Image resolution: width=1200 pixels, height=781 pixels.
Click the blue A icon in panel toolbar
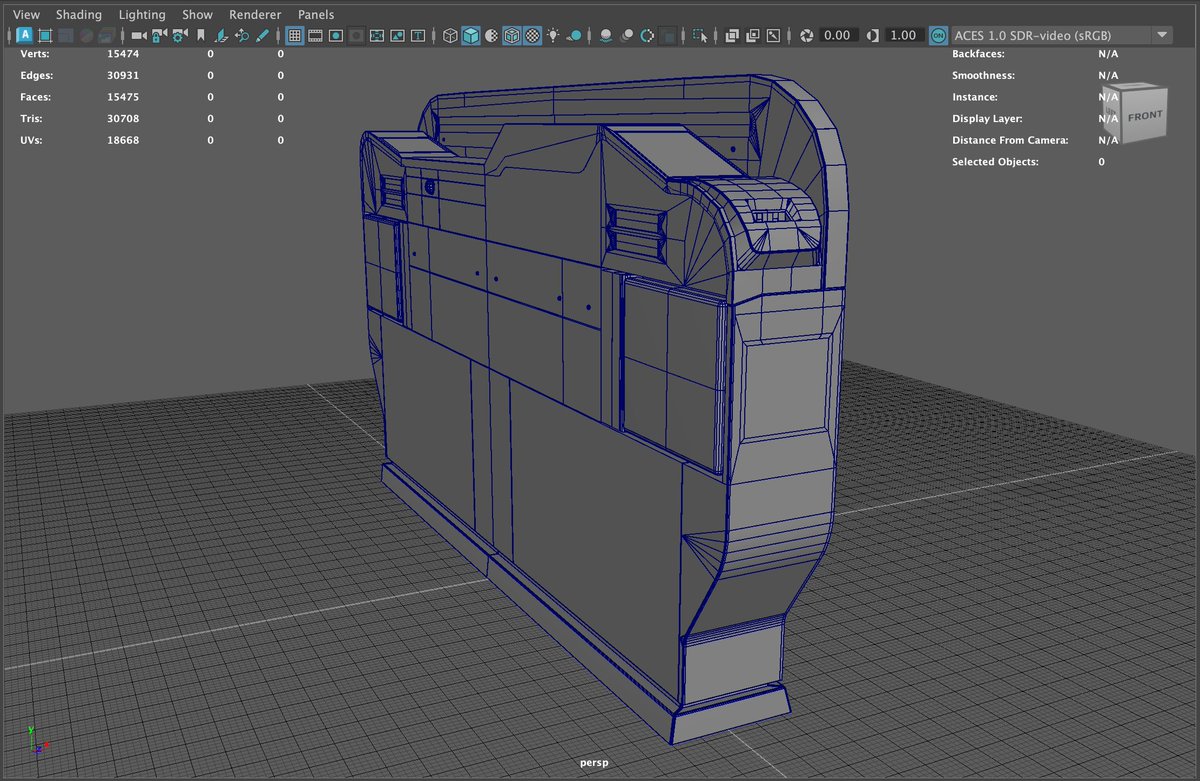pos(25,35)
